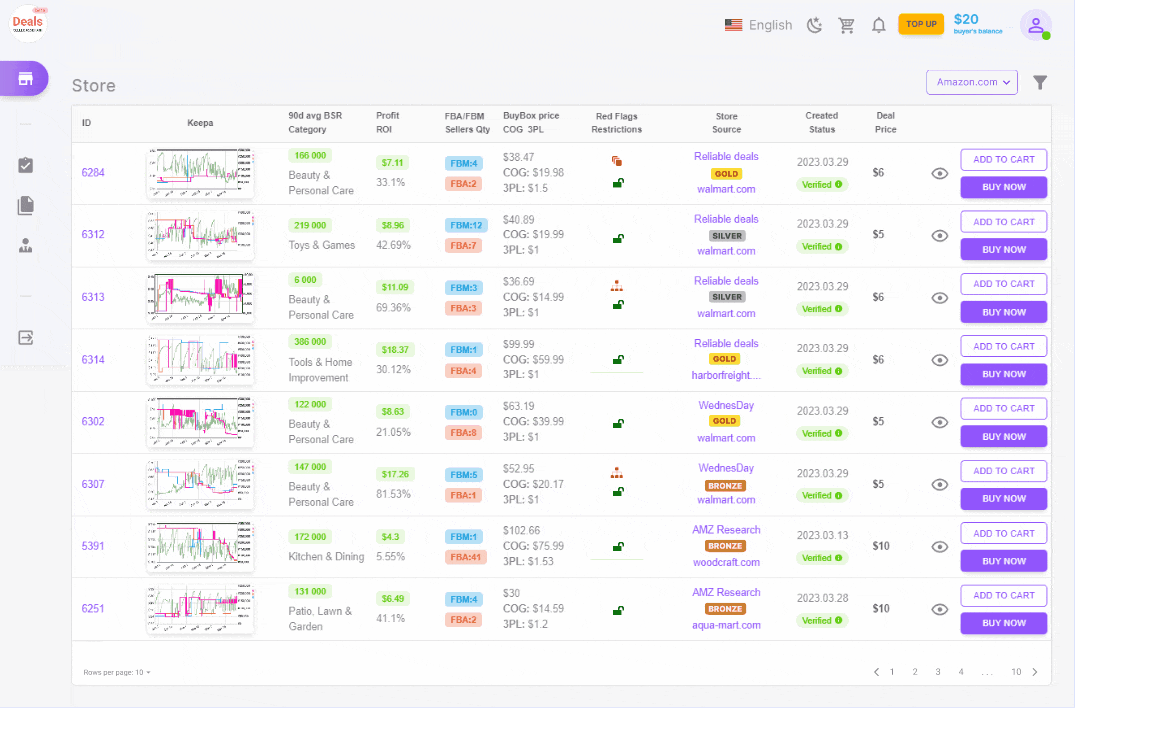Toggle eye view for deal 6314
Screen dimensions: 1155x756
pyautogui.click(x=939, y=360)
